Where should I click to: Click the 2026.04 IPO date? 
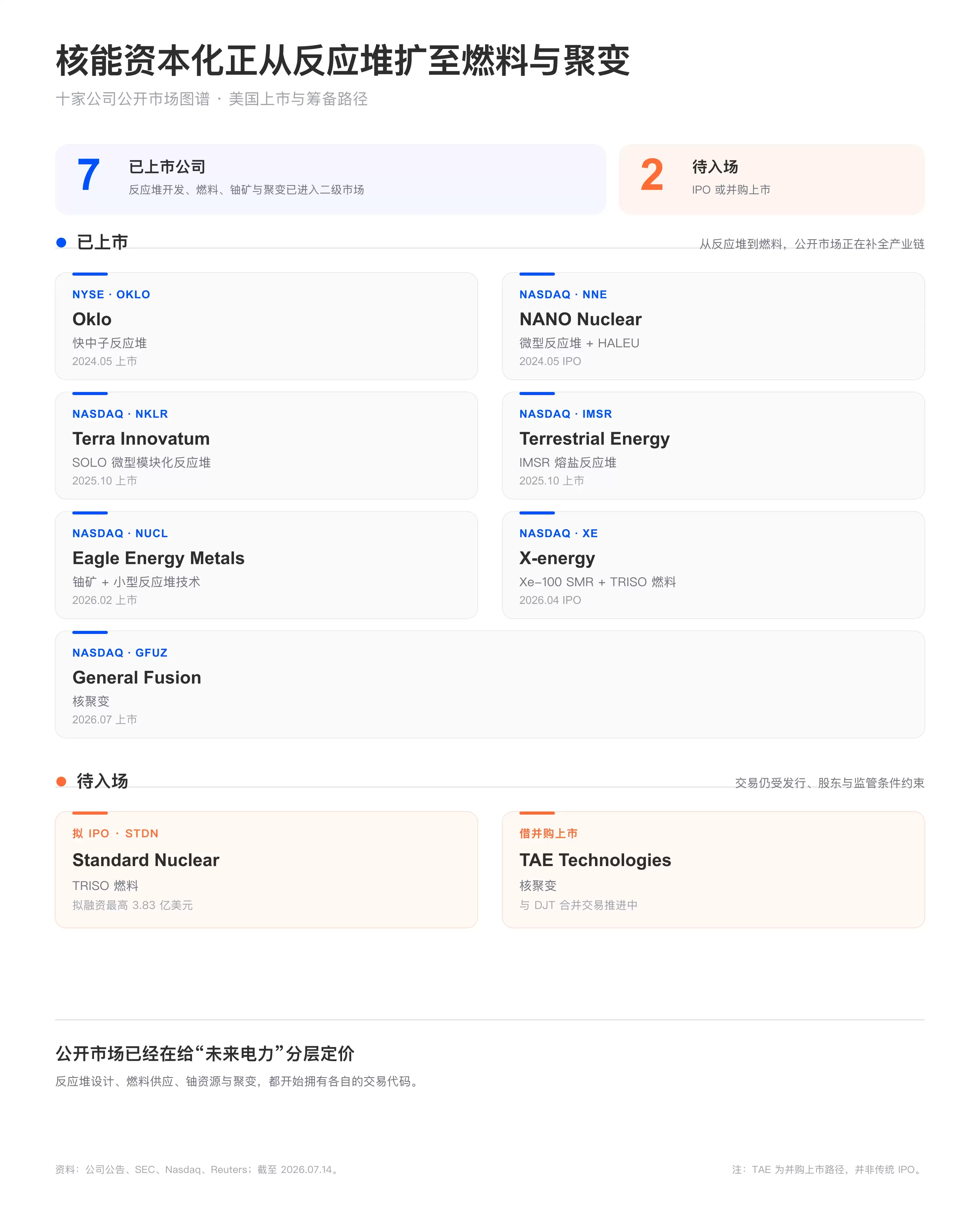(550, 600)
